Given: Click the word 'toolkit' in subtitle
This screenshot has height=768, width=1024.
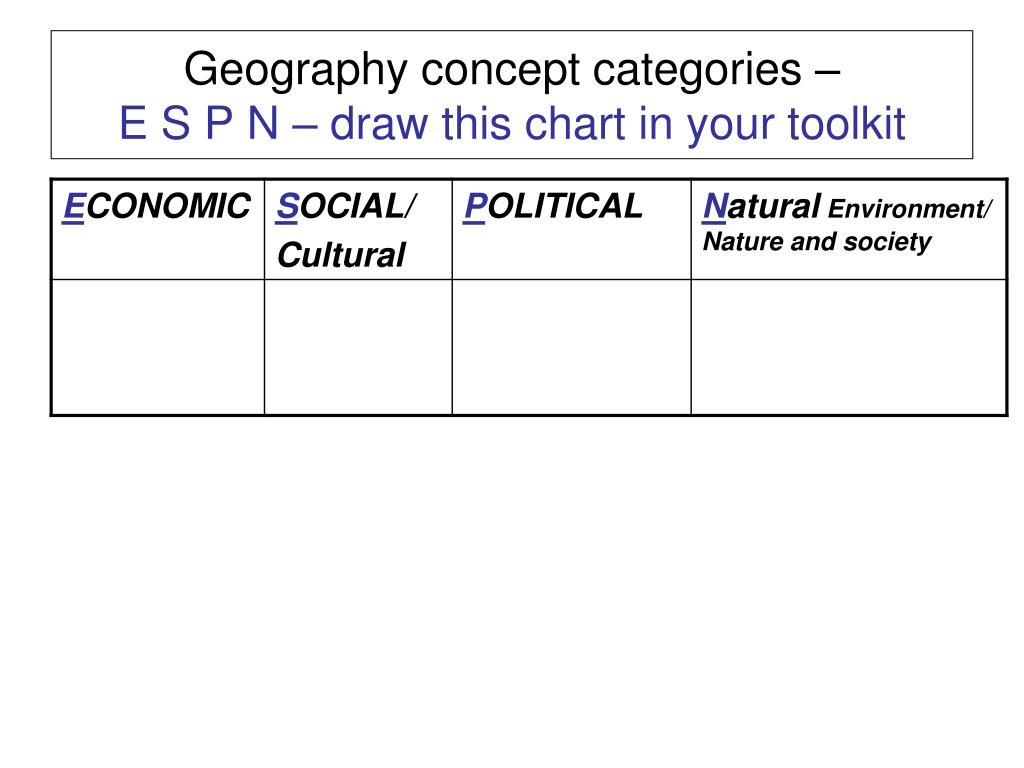Looking at the screenshot, I should point(846,123).
